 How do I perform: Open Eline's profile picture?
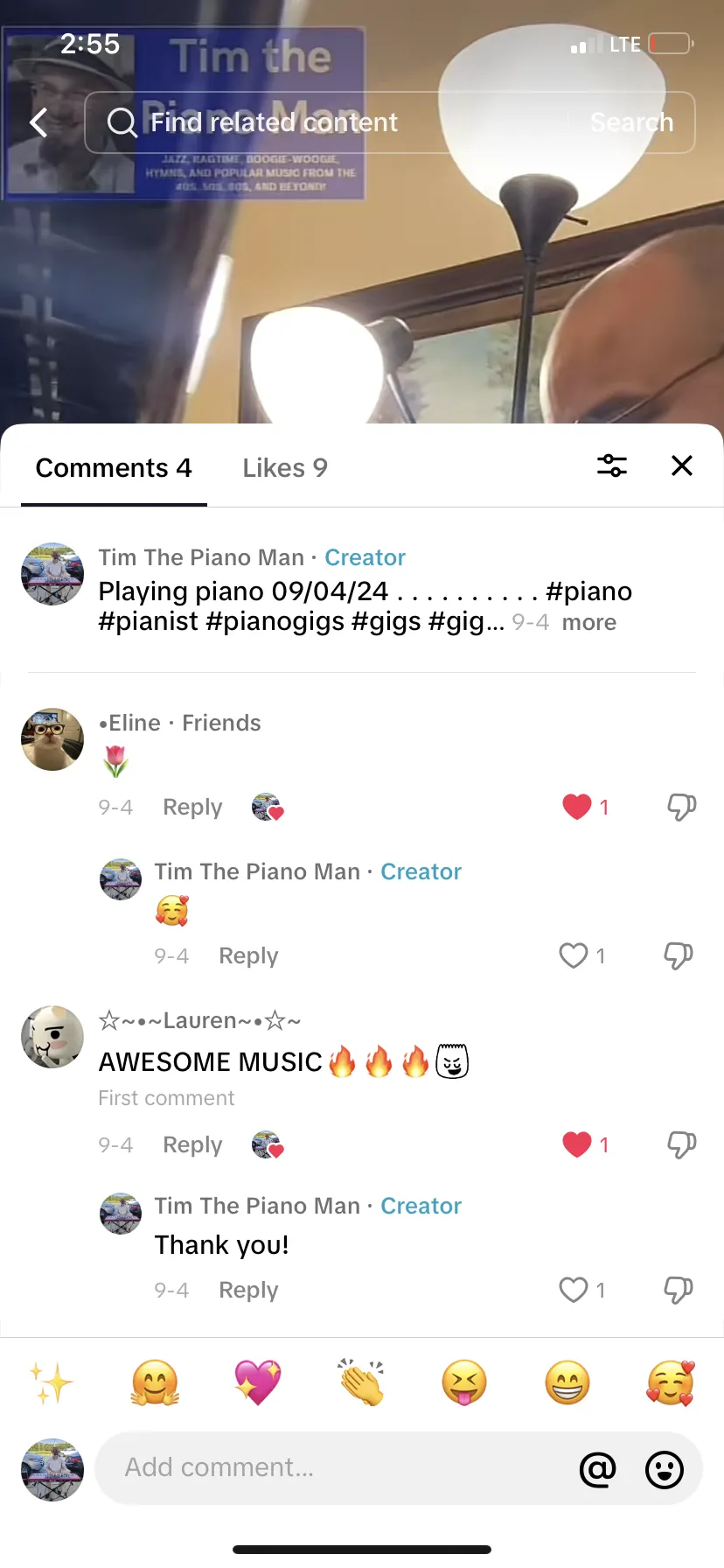(52, 739)
